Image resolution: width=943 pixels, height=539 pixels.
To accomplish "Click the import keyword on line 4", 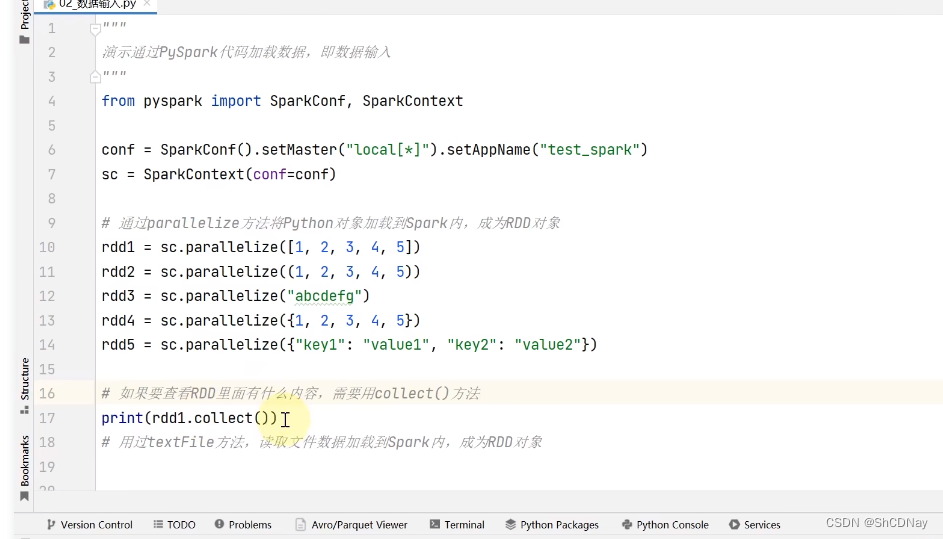I will (236, 101).
